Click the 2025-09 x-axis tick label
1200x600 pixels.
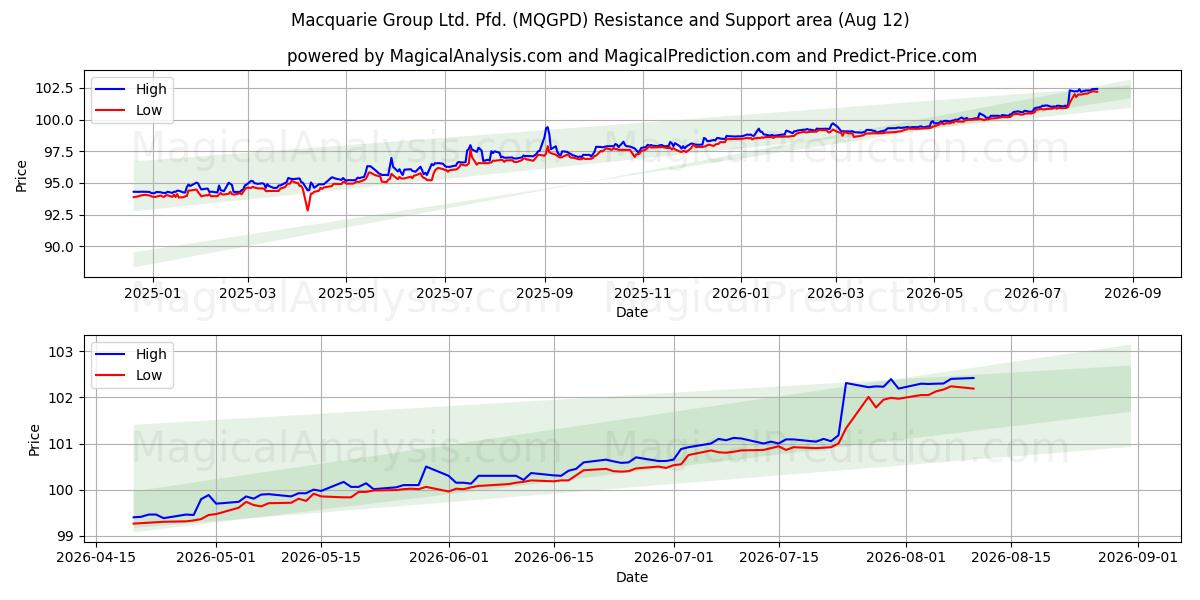coord(545,294)
